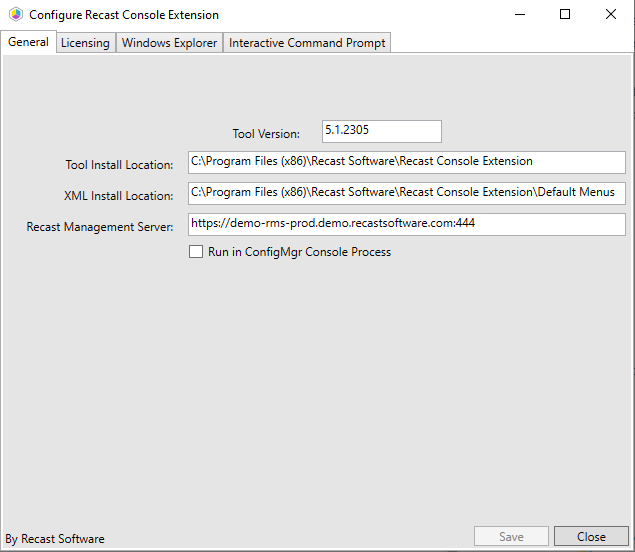Click the 'XML Install Location:' label

point(119,196)
